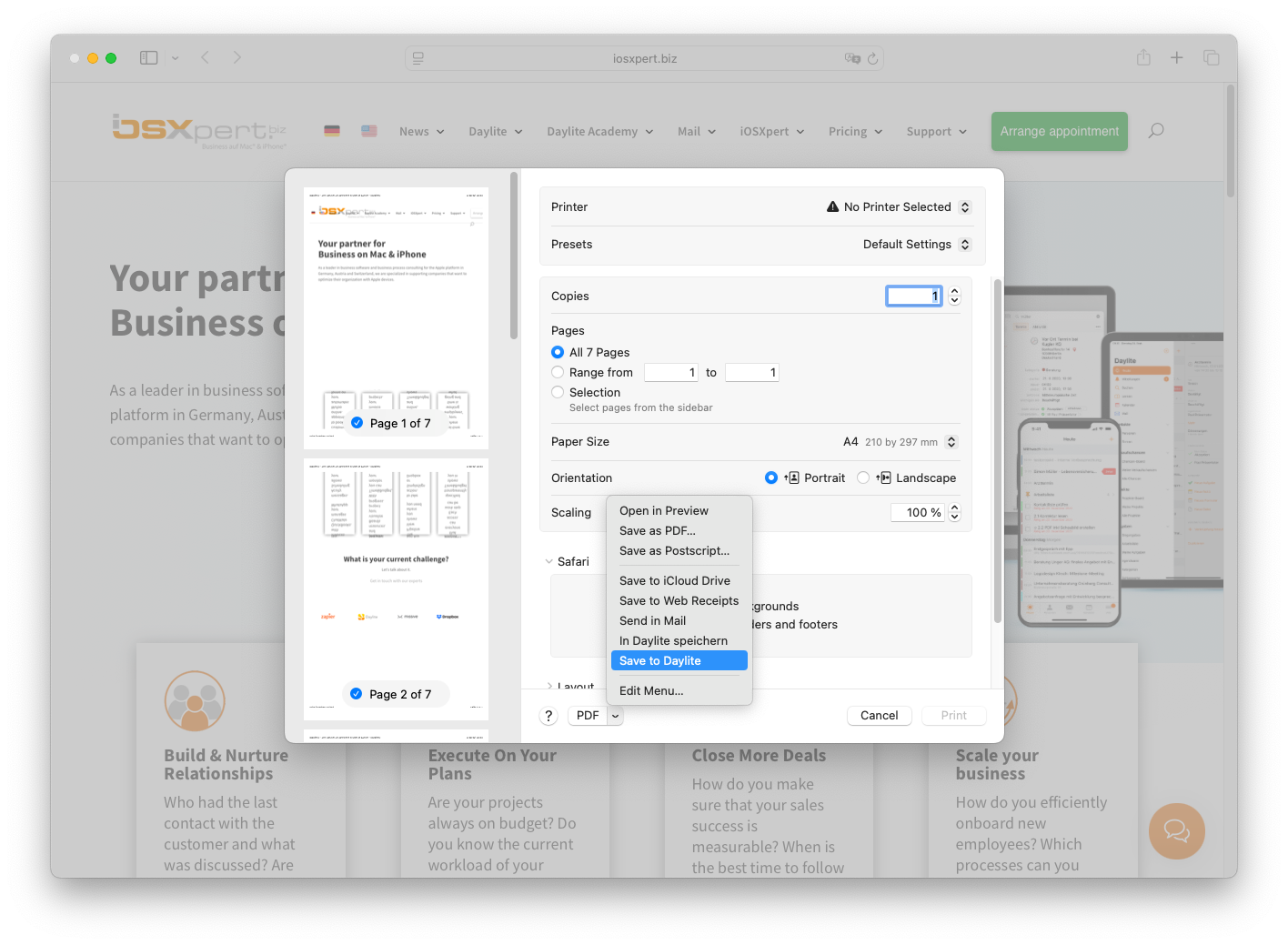Click Arrange appointment button
The image size is (1288, 945).
click(1060, 131)
